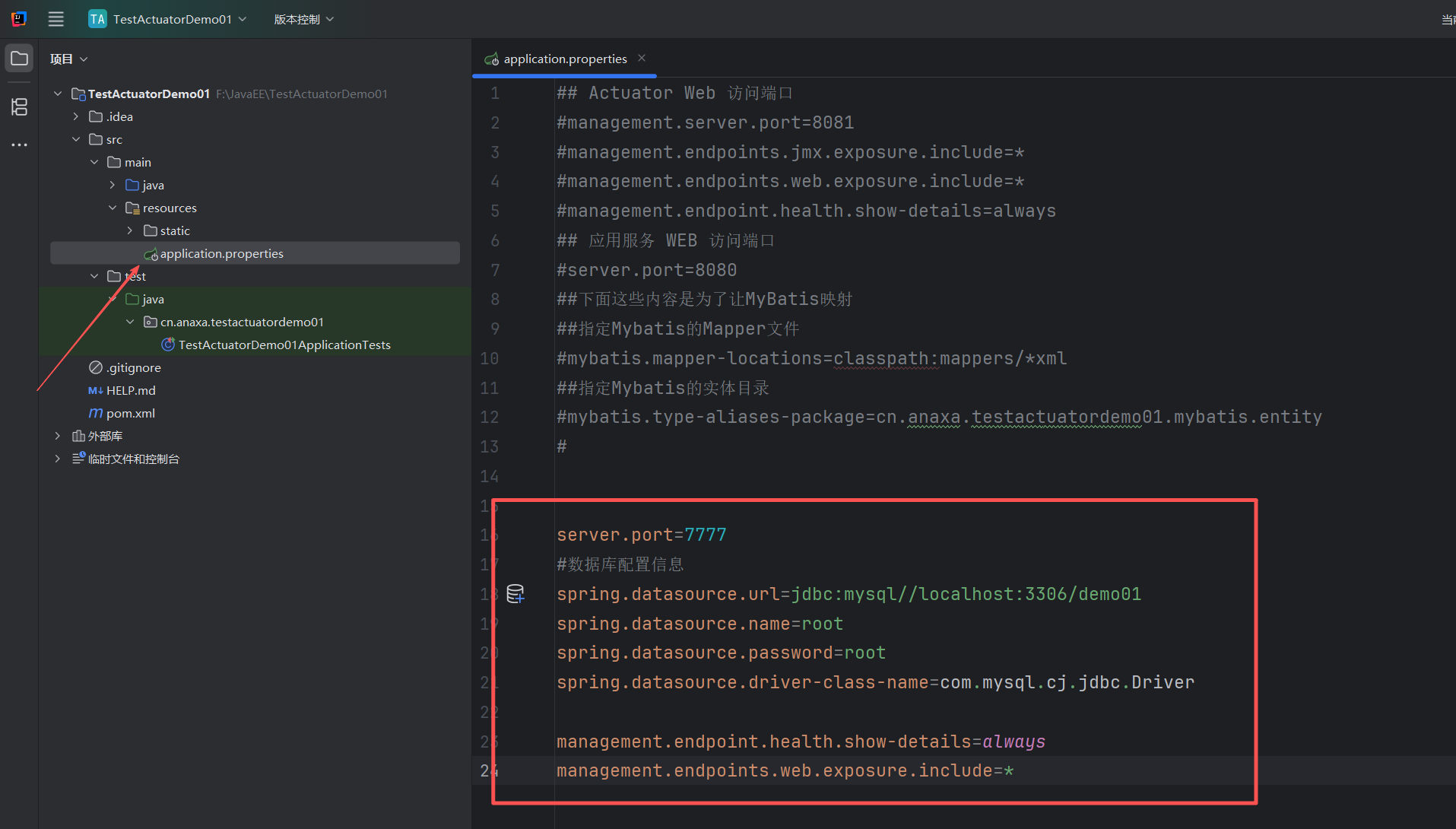The width and height of the screenshot is (1456, 829).
Task: Collapse the test folder
Action: (x=94, y=276)
